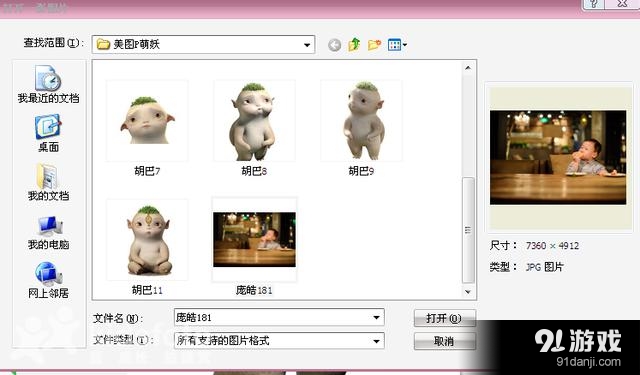This screenshot has height=375, width=640.
Task: Click the help question mark button
Action: [x=594, y=4]
